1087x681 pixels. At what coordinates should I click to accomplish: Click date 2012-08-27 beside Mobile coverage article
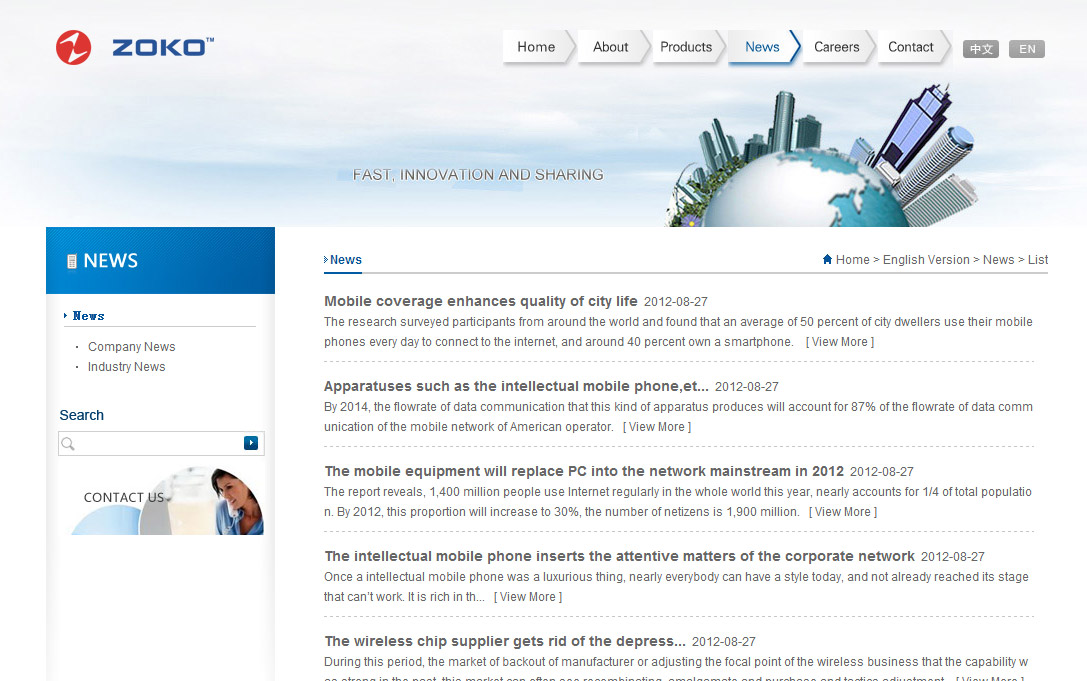point(676,302)
